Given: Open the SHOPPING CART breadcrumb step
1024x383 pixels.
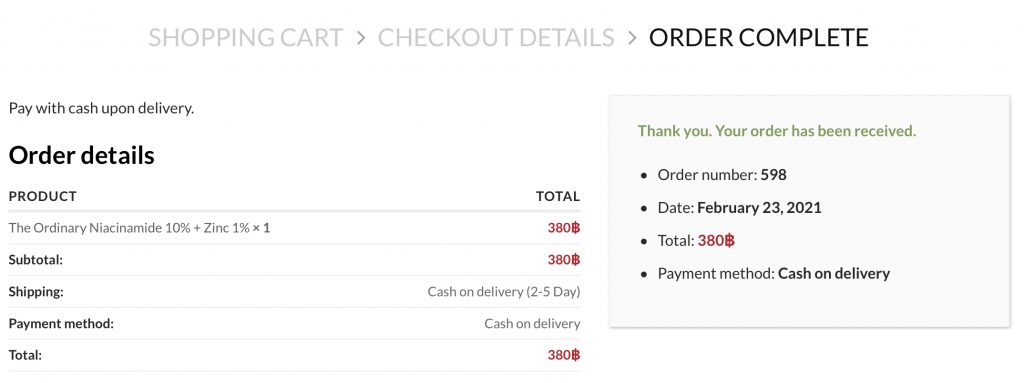Looking at the screenshot, I should [x=246, y=37].
